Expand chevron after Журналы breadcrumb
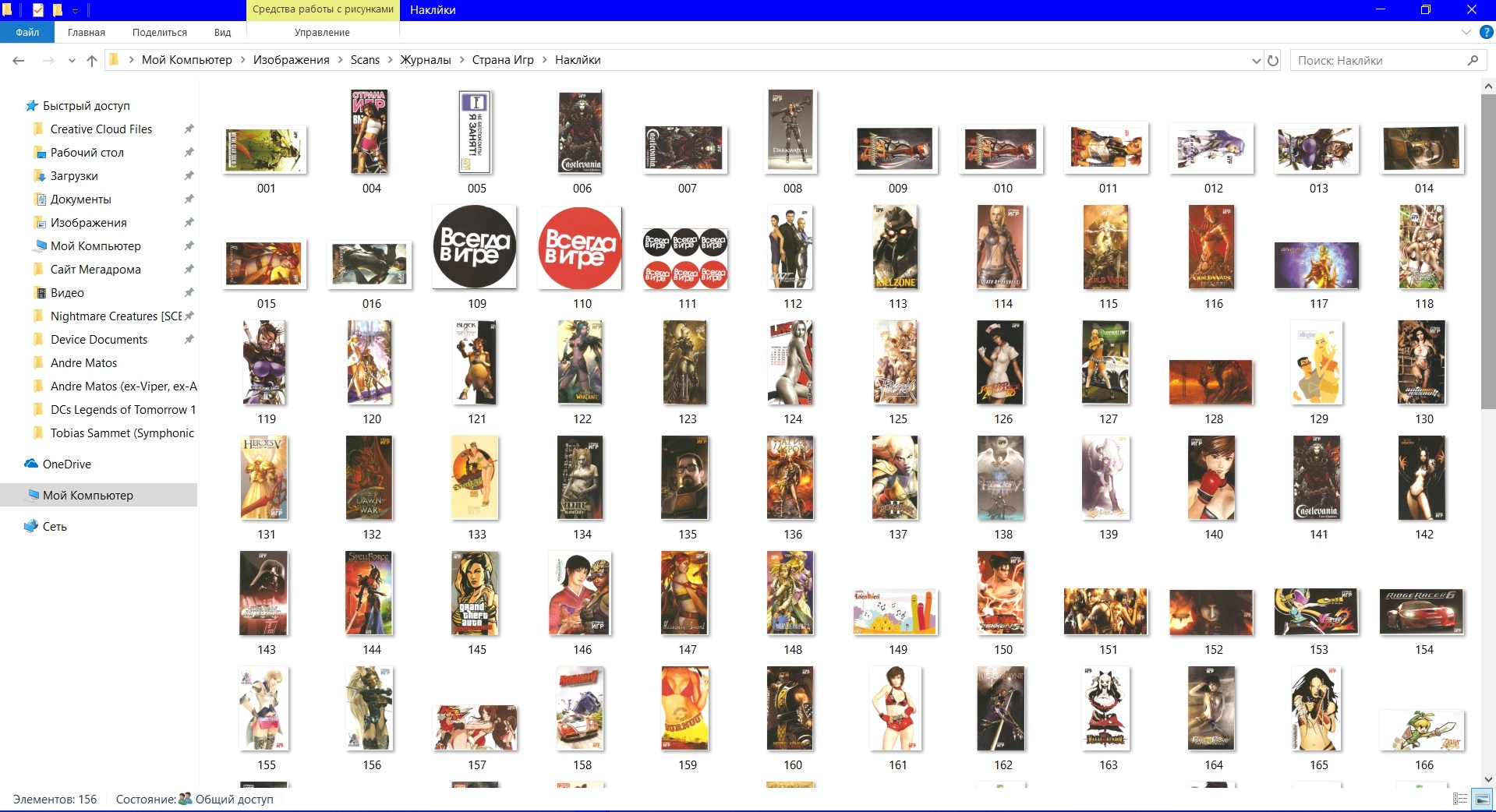Screen dimensions: 1496x812 pyautogui.click(x=462, y=60)
